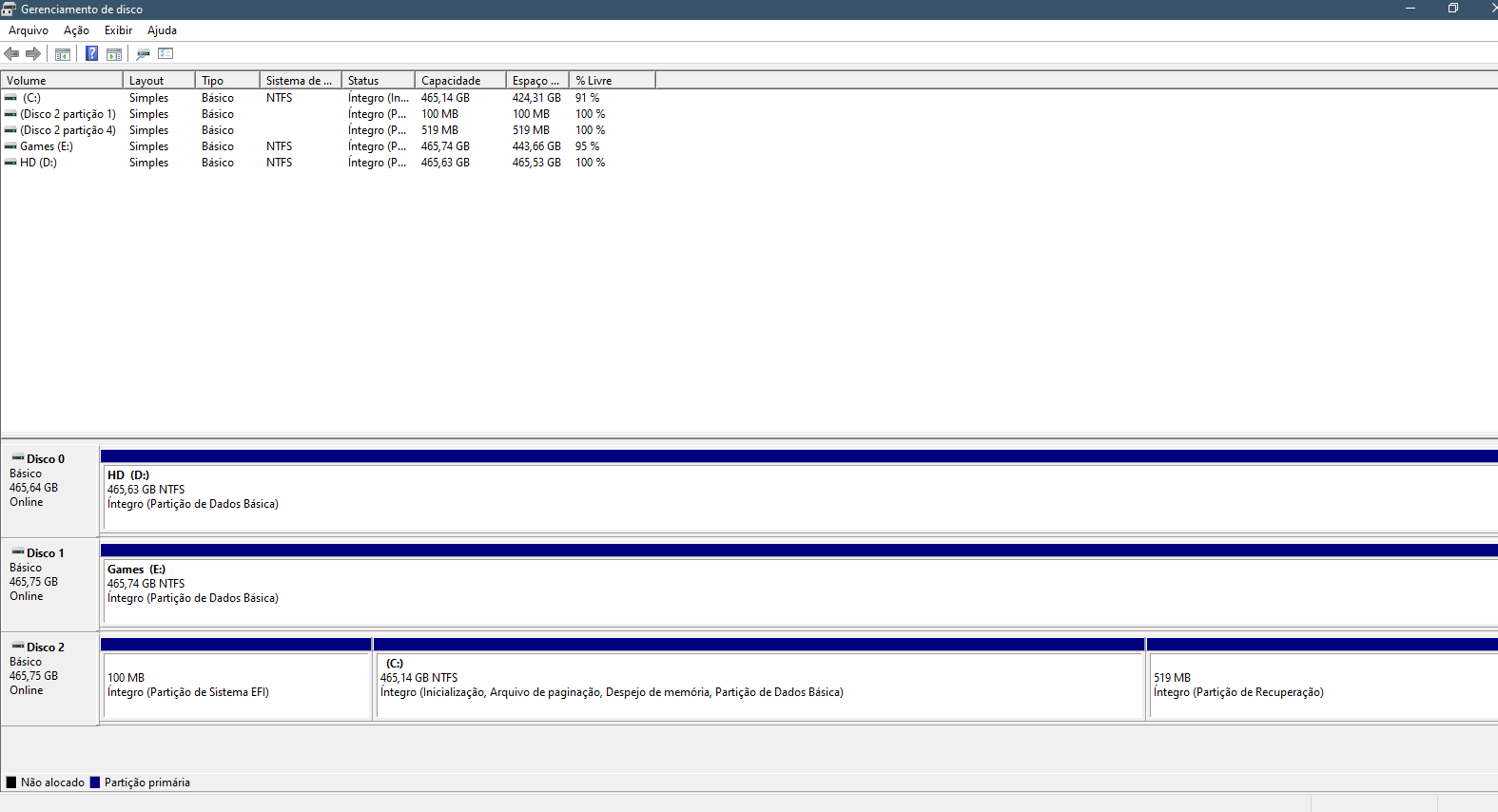The height and width of the screenshot is (812, 1498).
Task: Select the (Disco 2 partição 4) volume row
Action: (x=68, y=130)
